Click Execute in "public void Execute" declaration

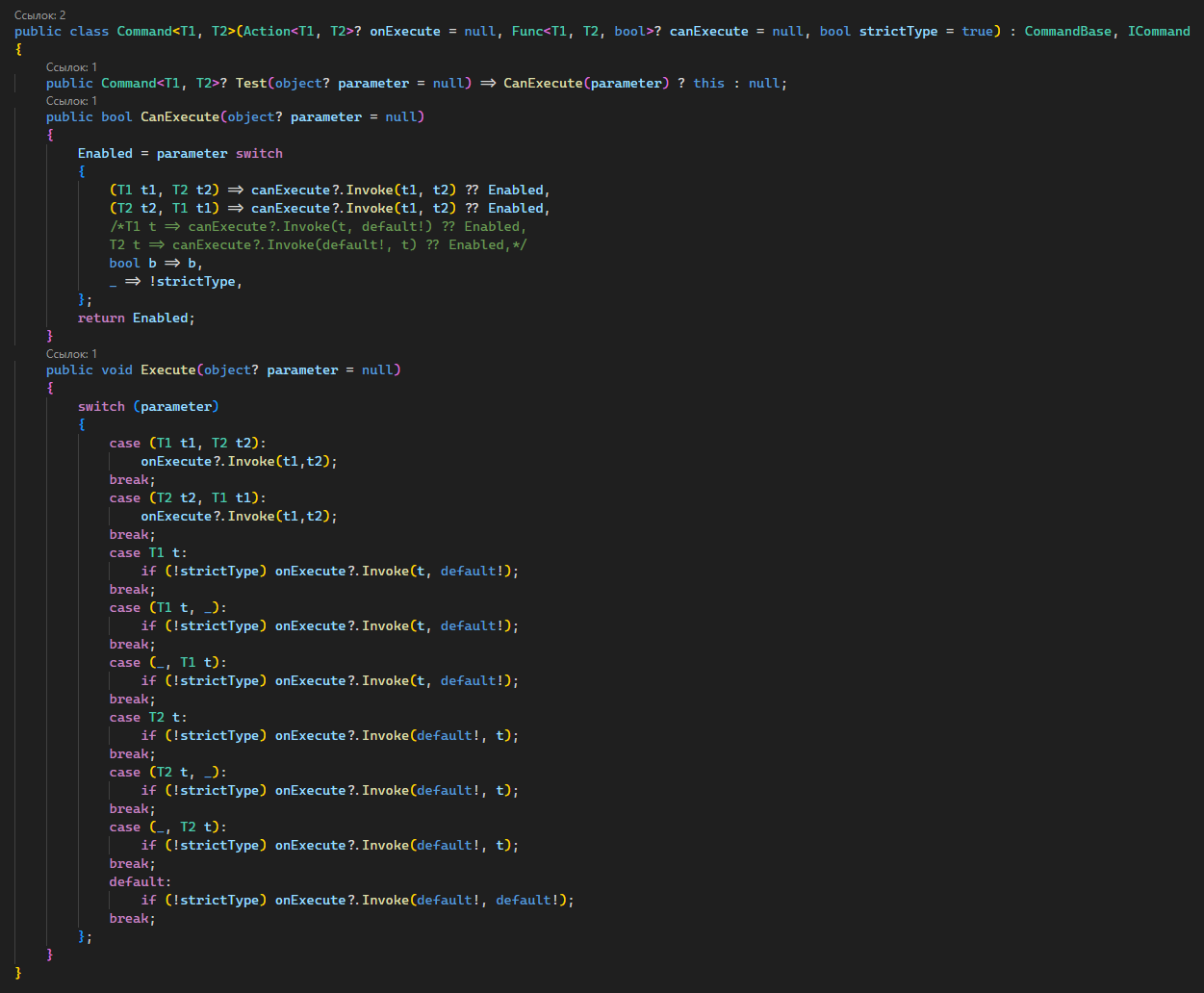point(168,369)
